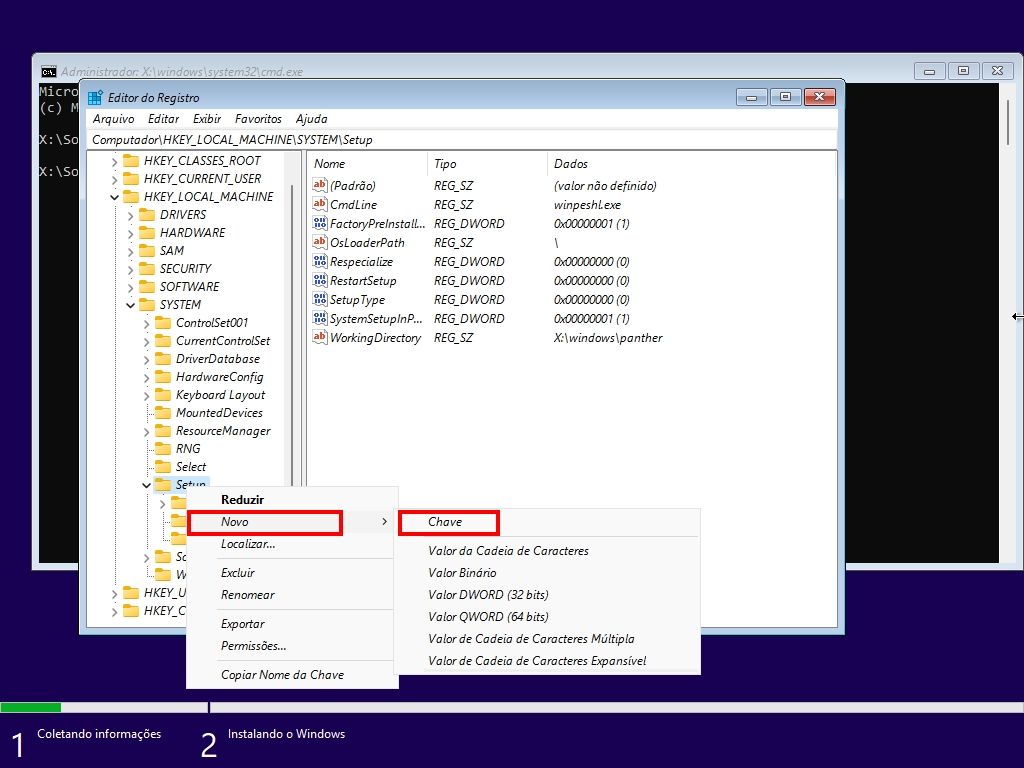
Task: Click Renomear in the context menu
Action: coord(292,595)
